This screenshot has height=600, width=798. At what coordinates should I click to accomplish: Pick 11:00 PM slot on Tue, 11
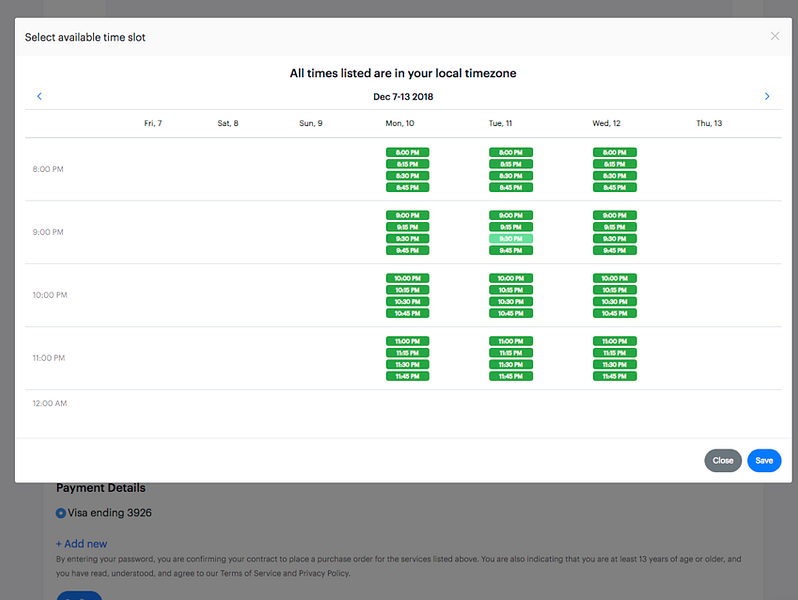point(511,341)
